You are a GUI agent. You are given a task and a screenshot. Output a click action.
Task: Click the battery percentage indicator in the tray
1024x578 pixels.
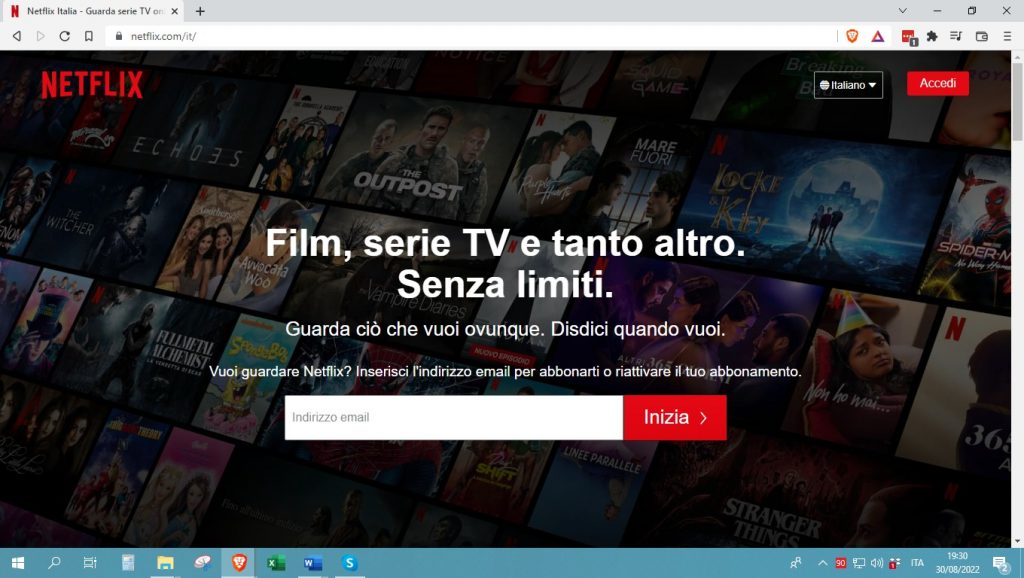click(842, 564)
